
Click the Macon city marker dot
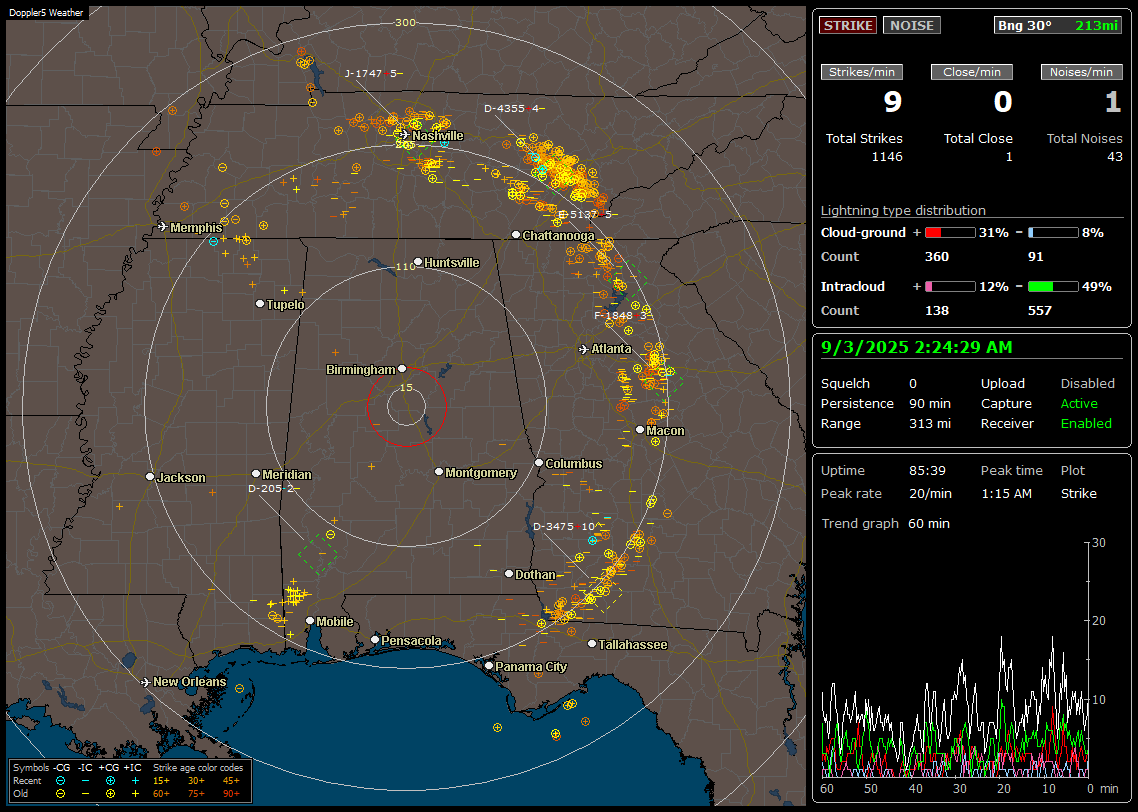[640, 430]
